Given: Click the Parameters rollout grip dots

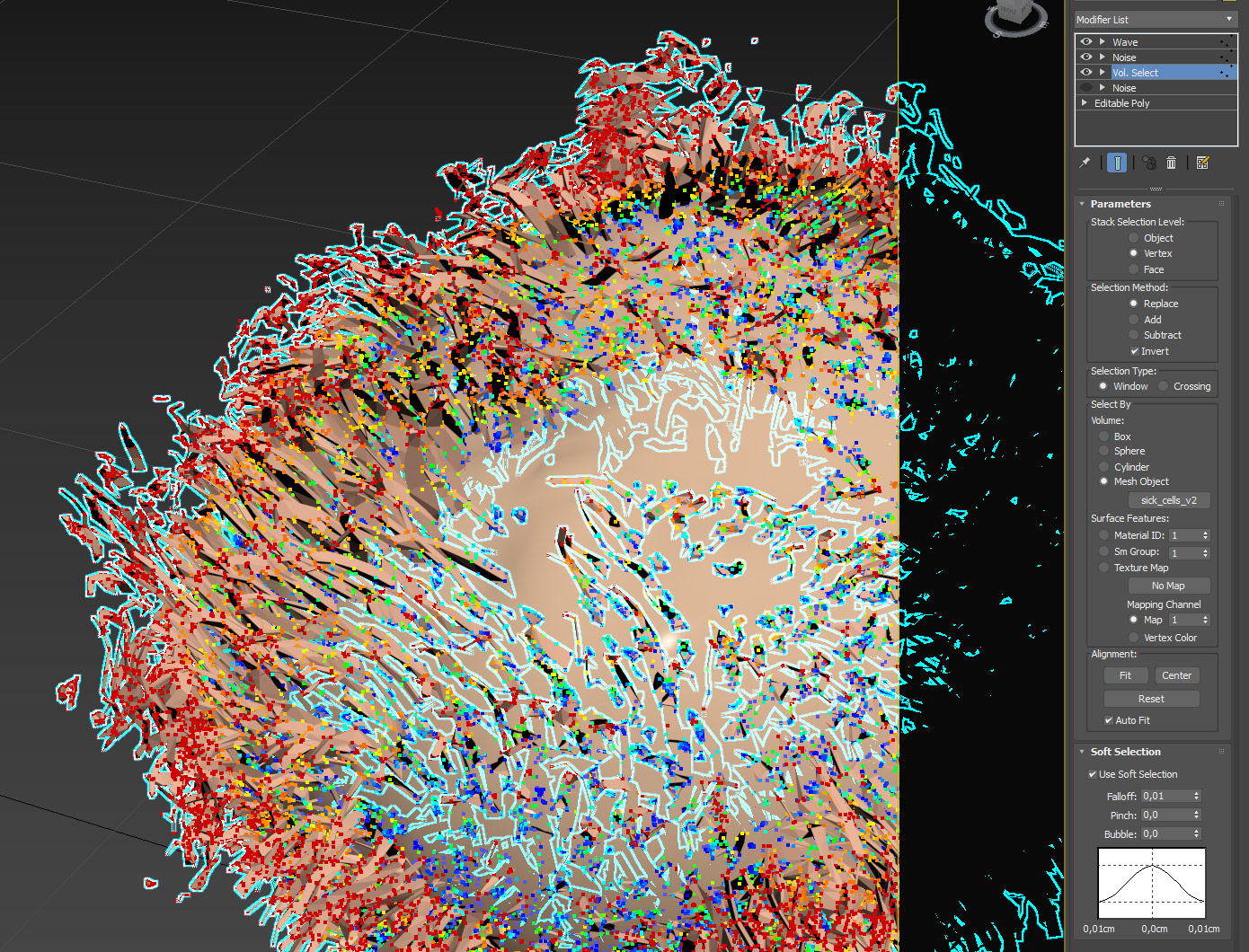Looking at the screenshot, I should [x=1222, y=204].
